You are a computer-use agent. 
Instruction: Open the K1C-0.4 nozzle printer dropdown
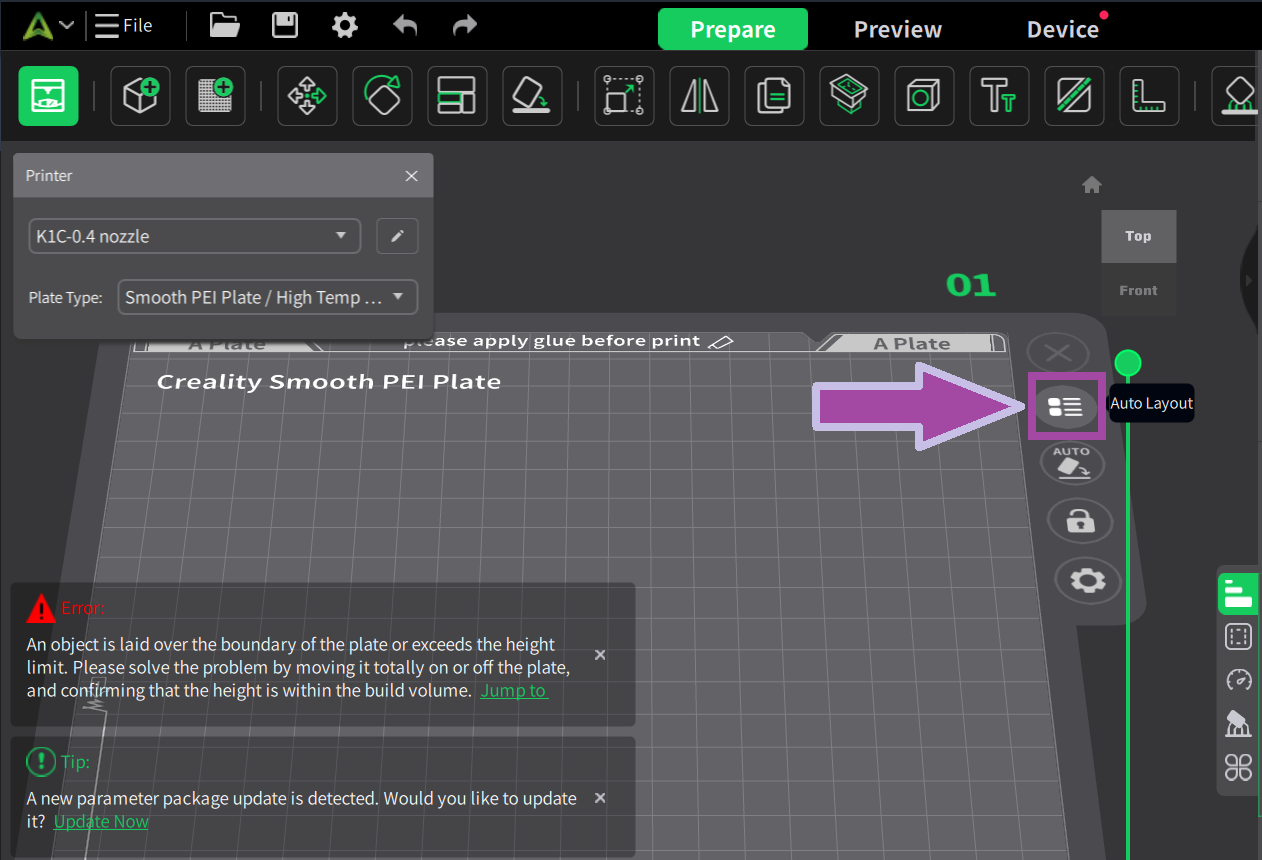[194, 237]
